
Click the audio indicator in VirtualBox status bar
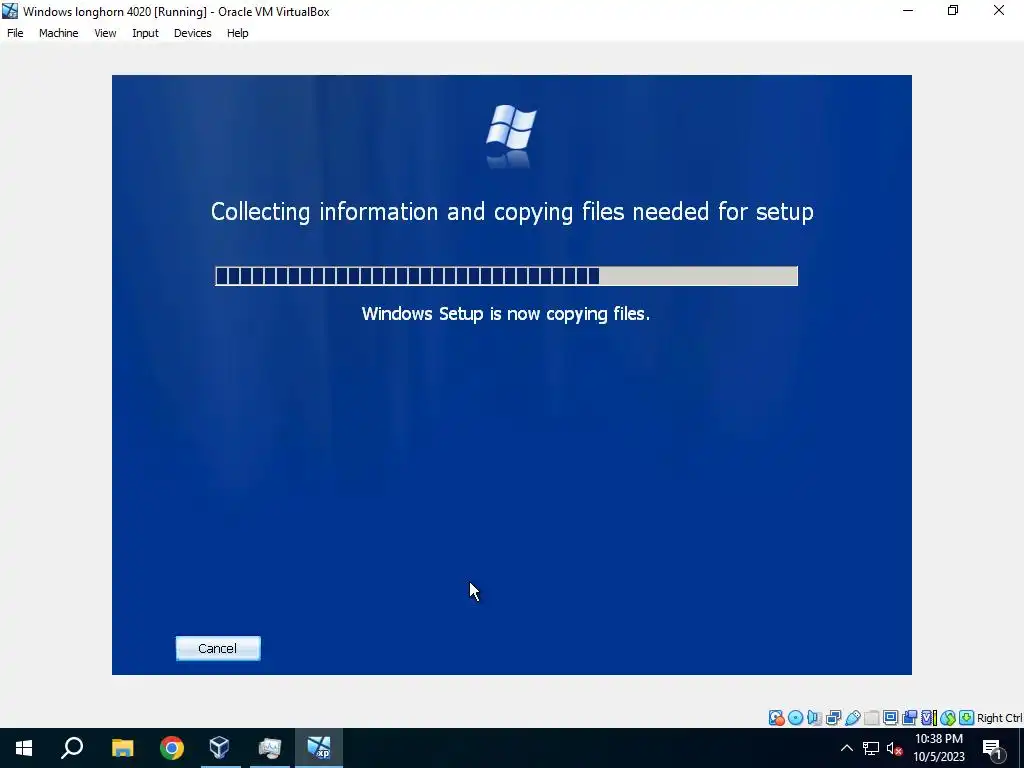tap(814, 718)
